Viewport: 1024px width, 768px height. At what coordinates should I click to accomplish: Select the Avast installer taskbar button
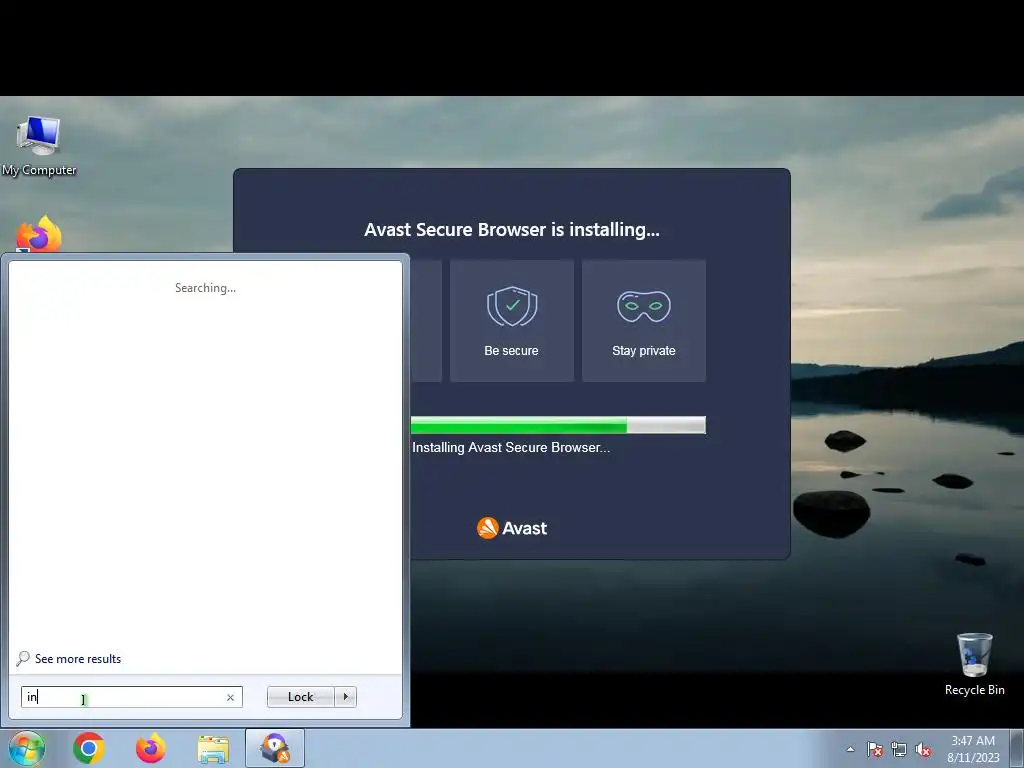tap(275, 748)
